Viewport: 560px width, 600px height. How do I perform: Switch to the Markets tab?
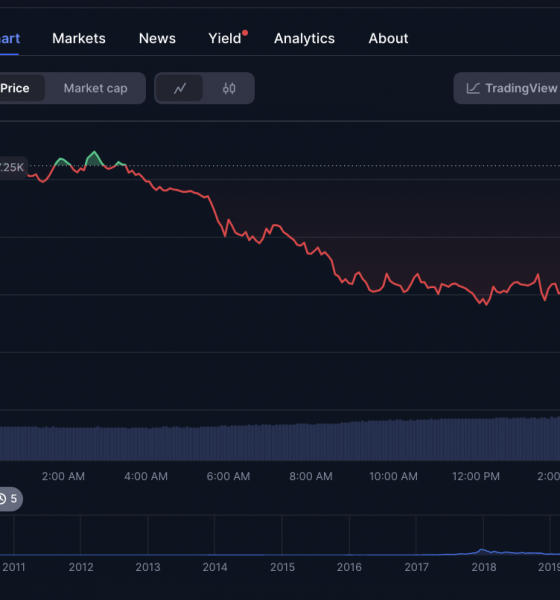tap(78, 39)
